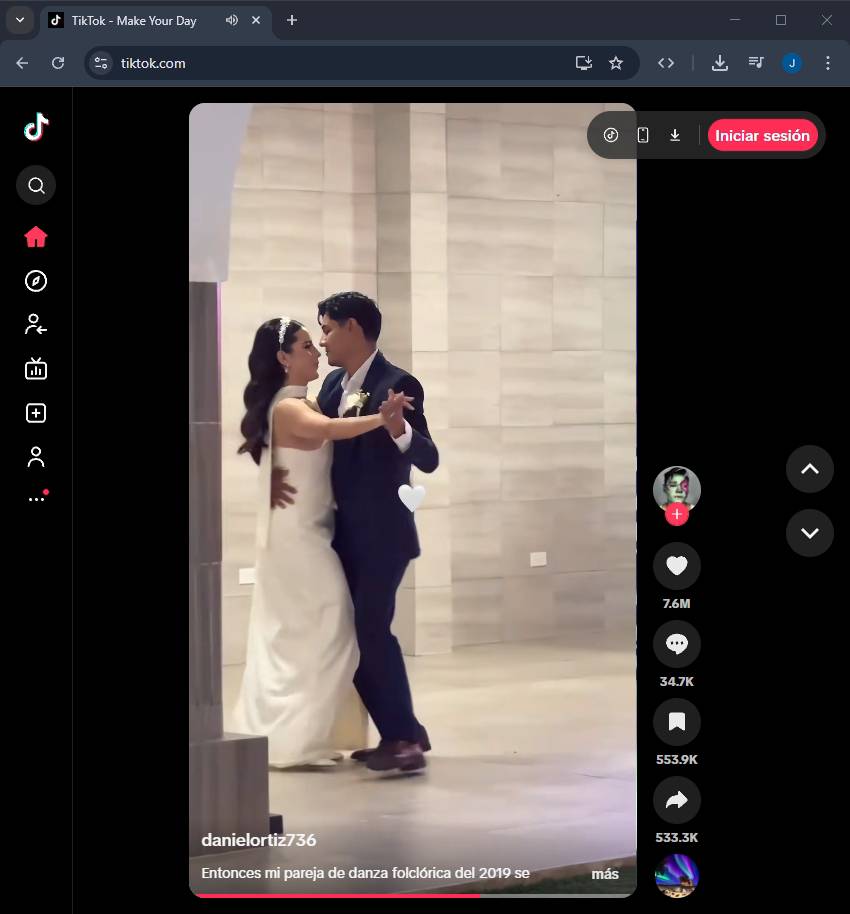Open the spinning sound disc thumbnail
The height and width of the screenshot is (914, 850).
(677, 876)
